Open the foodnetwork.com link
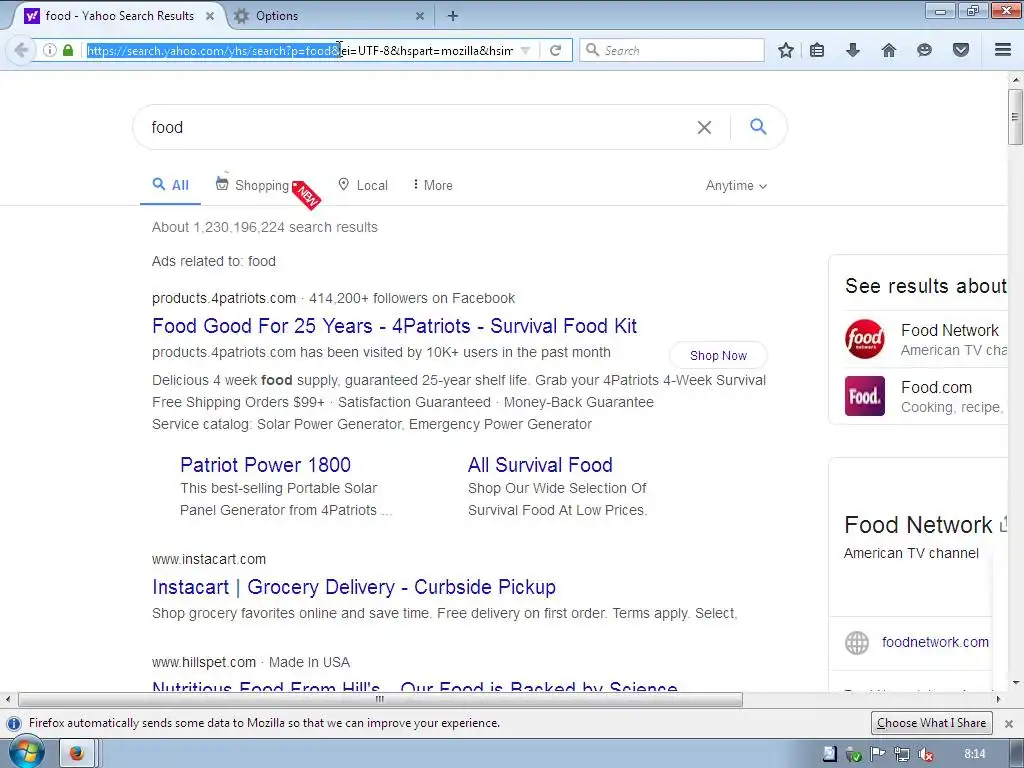The width and height of the screenshot is (1024, 768). (935, 643)
